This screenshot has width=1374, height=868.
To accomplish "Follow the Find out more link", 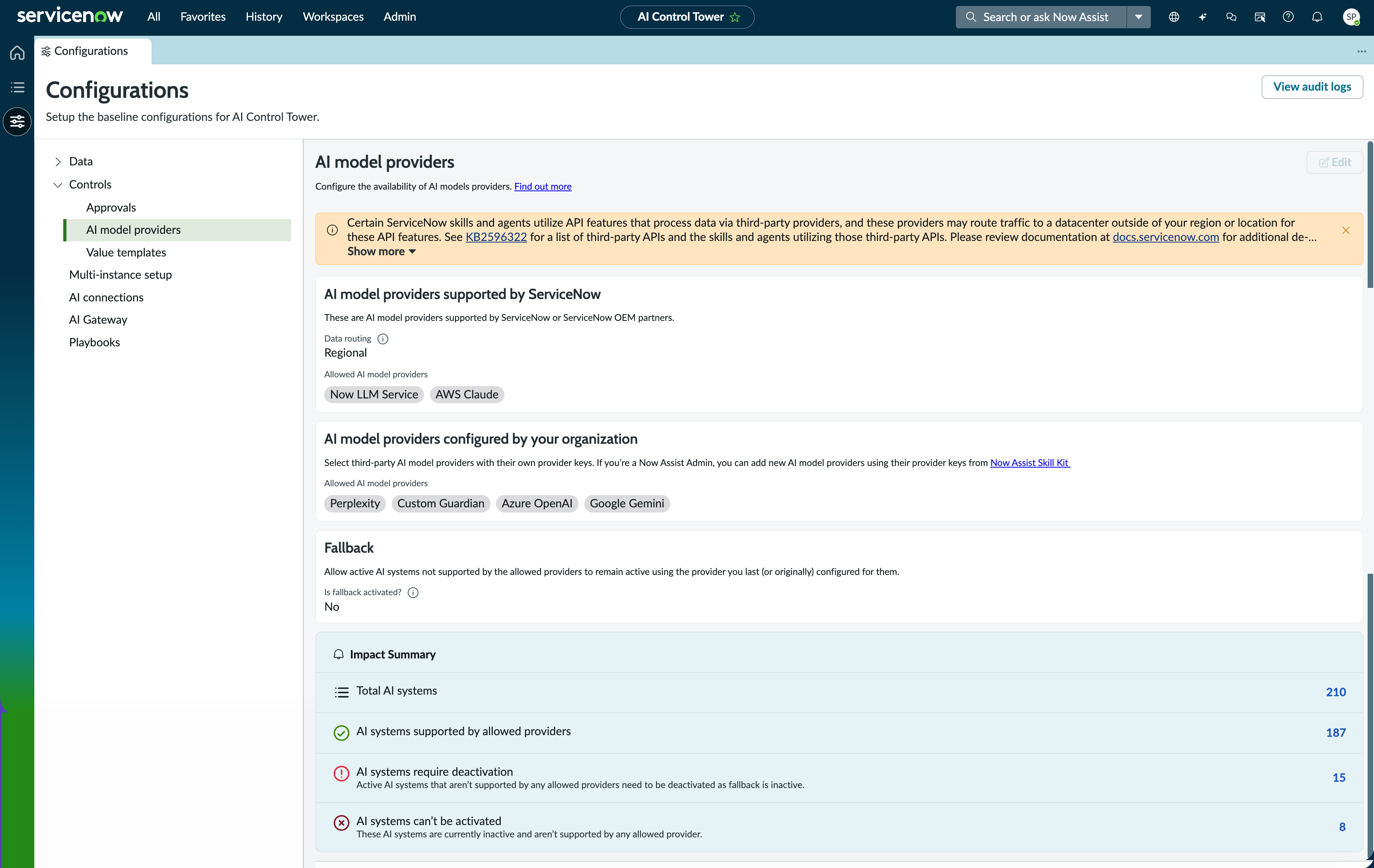I will pos(543,186).
